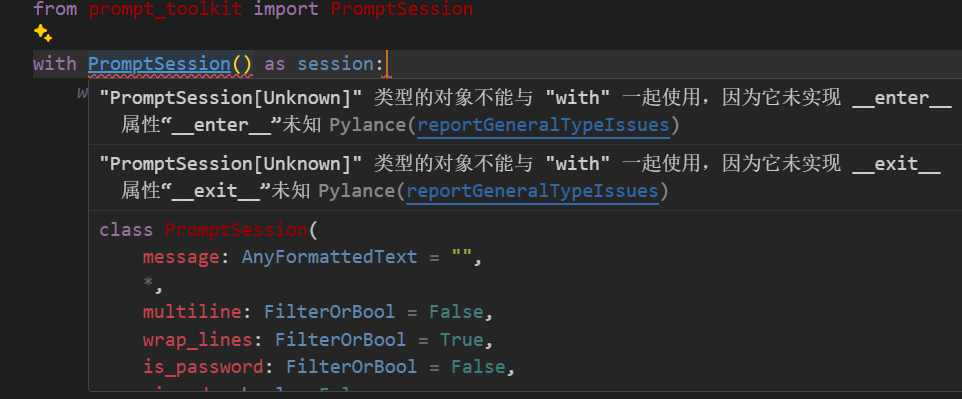
Task: Click the class PromptSession signature header
Action: (x=209, y=230)
